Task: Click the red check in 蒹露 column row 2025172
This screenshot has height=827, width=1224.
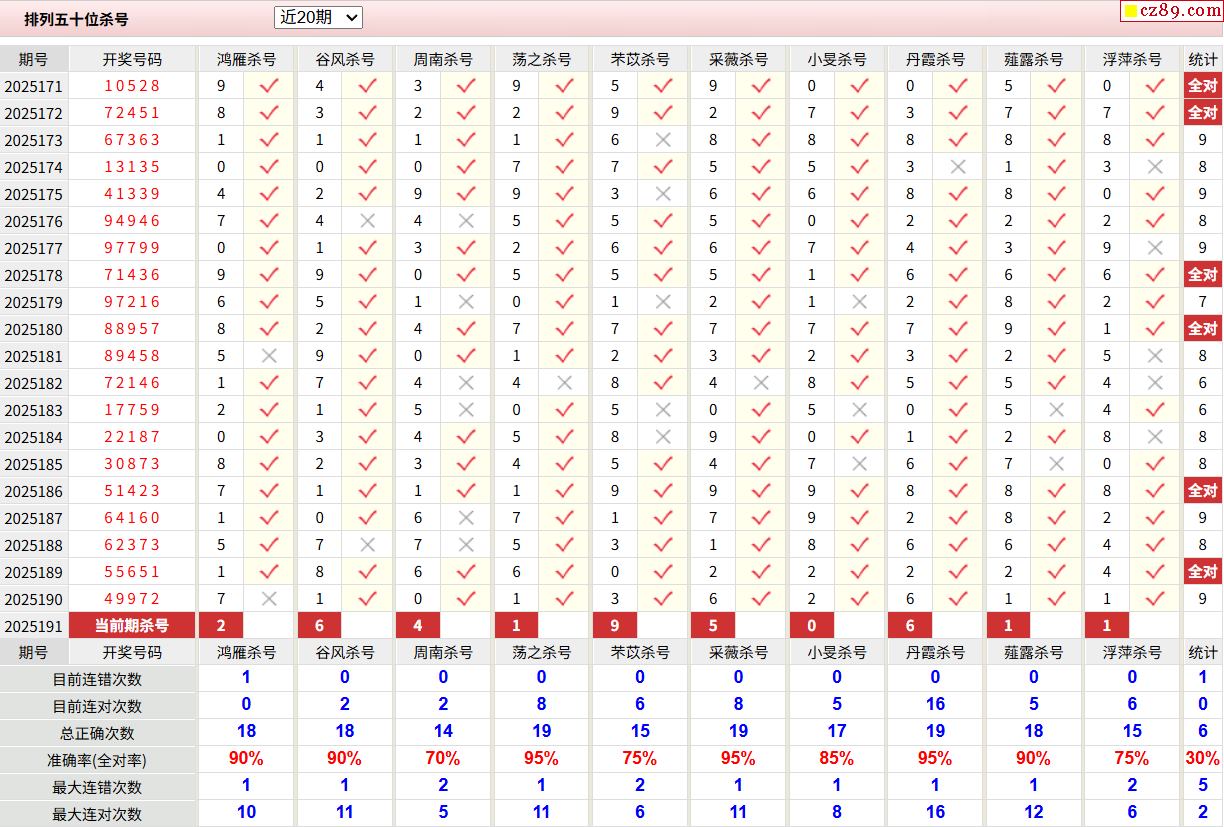Action: (1056, 113)
